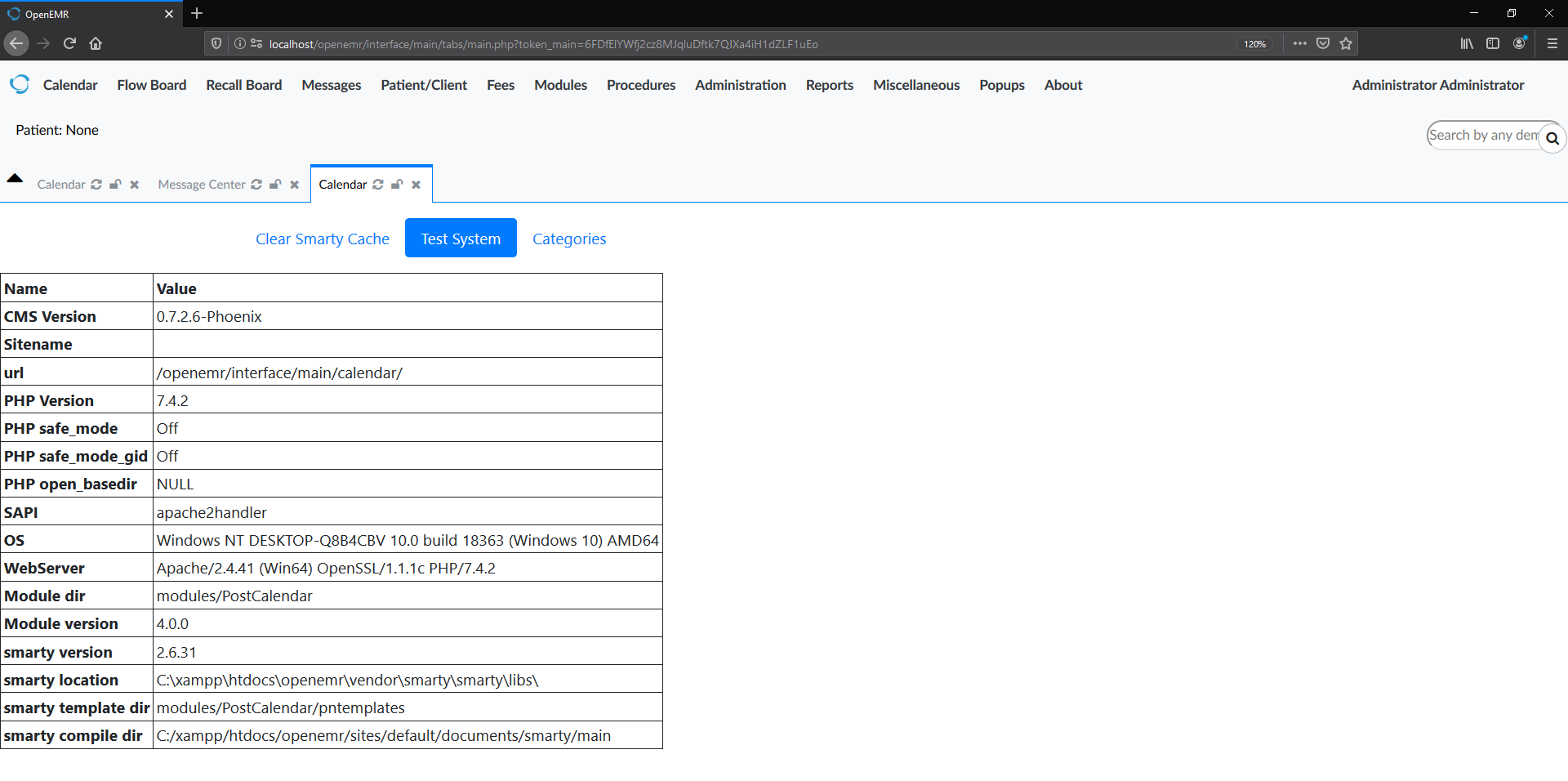Click the bookmark star icon in address bar

tap(1347, 43)
